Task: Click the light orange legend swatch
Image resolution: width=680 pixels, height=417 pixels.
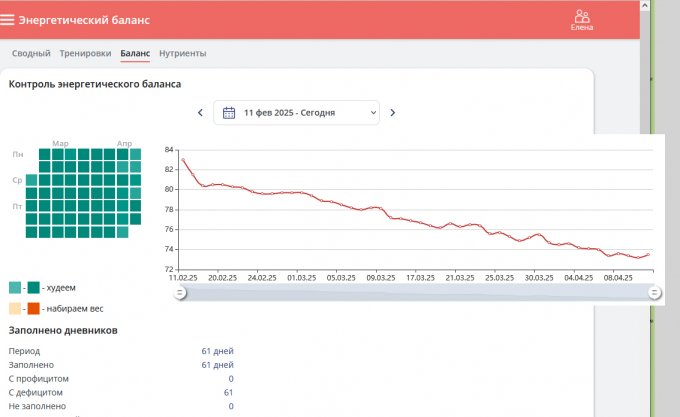Action: tap(14, 309)
